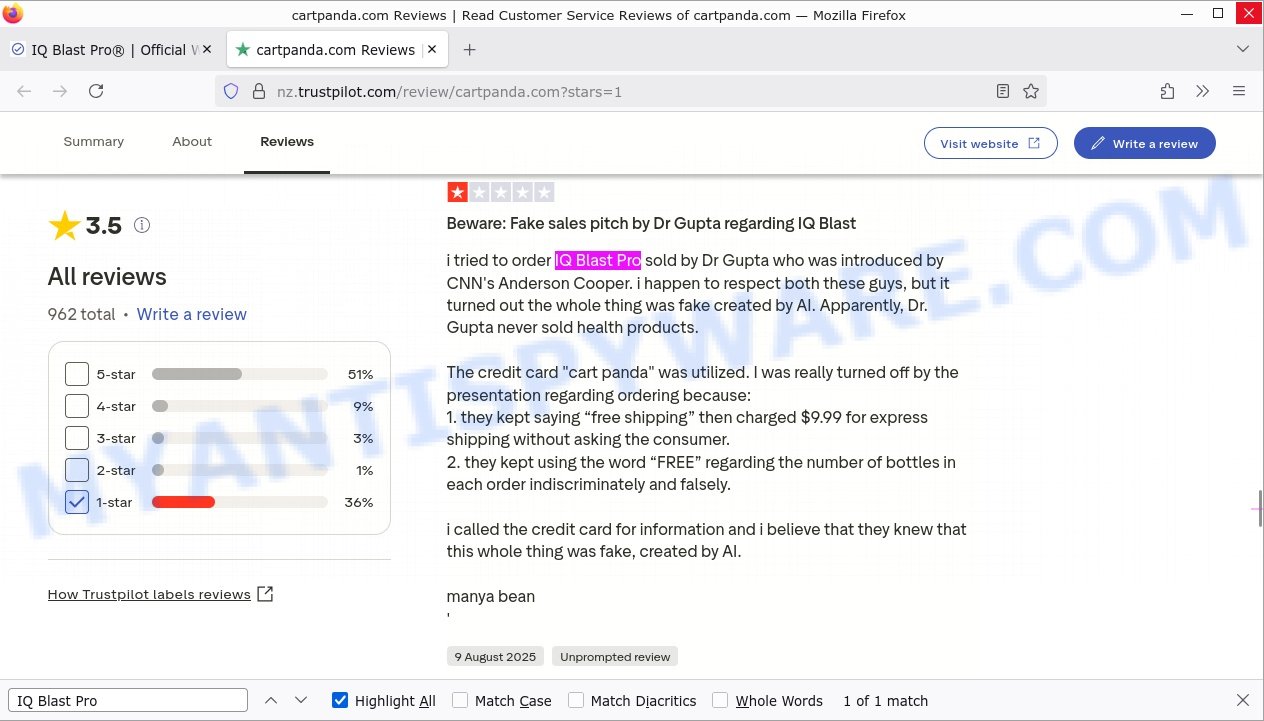
Task: Click the 1 of 1 match status text
Action: coord(886,701)
